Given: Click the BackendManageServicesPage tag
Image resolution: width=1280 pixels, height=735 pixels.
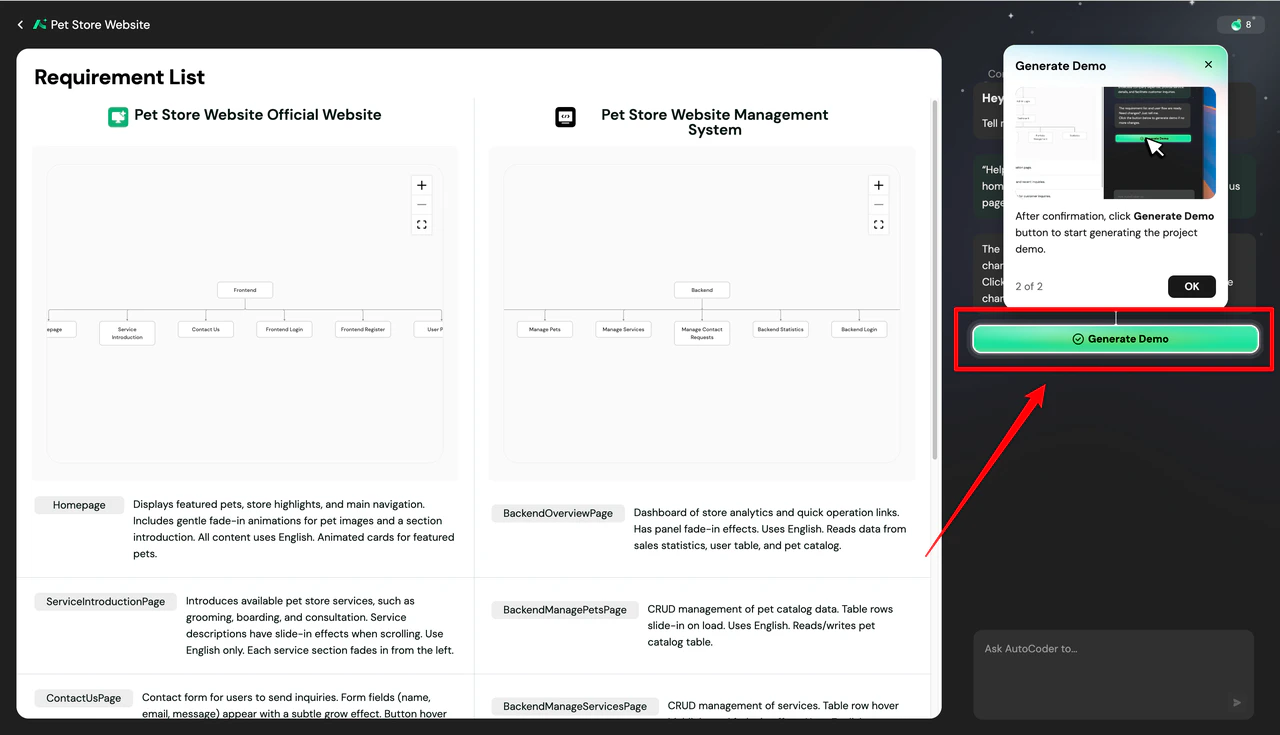Looking at the screenshot, I should [575, 706].
